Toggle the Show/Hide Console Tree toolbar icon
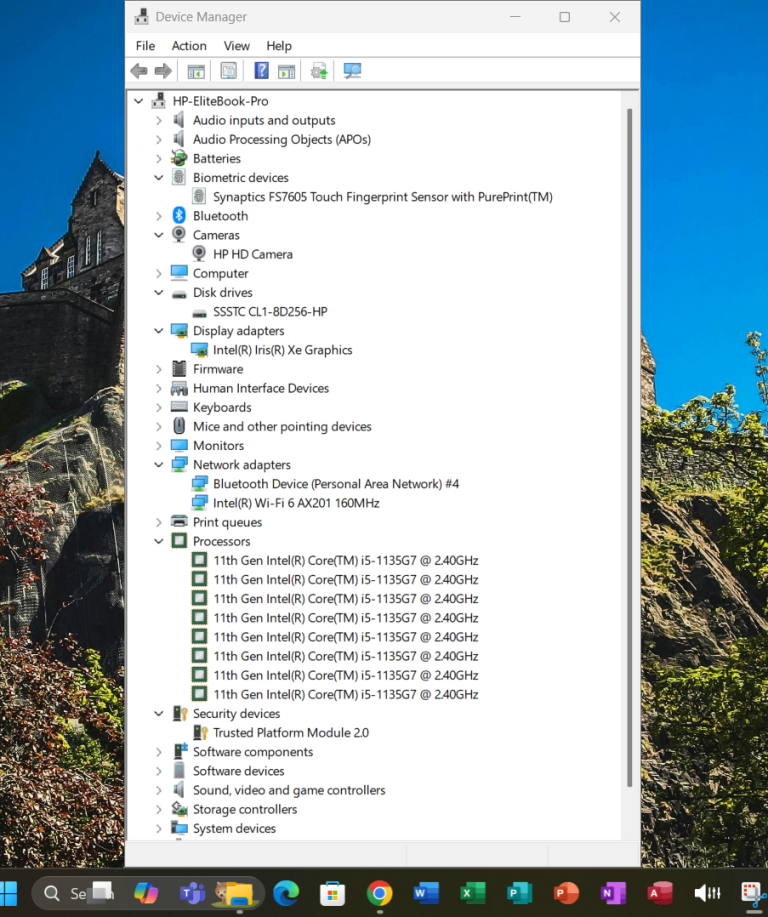 pyautogui.click(x=196, y=71)
